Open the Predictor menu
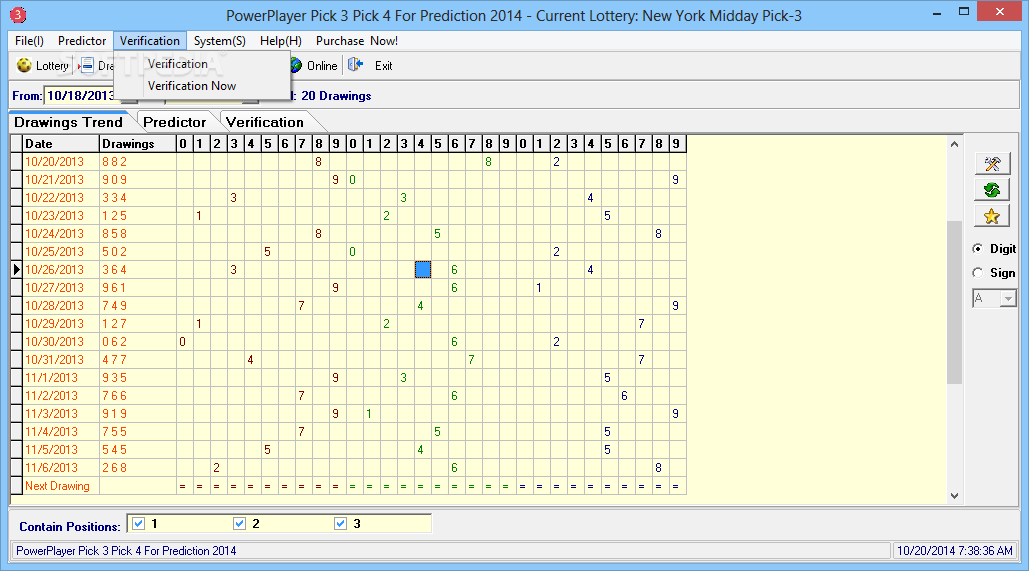The height and width of the screenshot is (571, 1029). click(x=81, y=41)
